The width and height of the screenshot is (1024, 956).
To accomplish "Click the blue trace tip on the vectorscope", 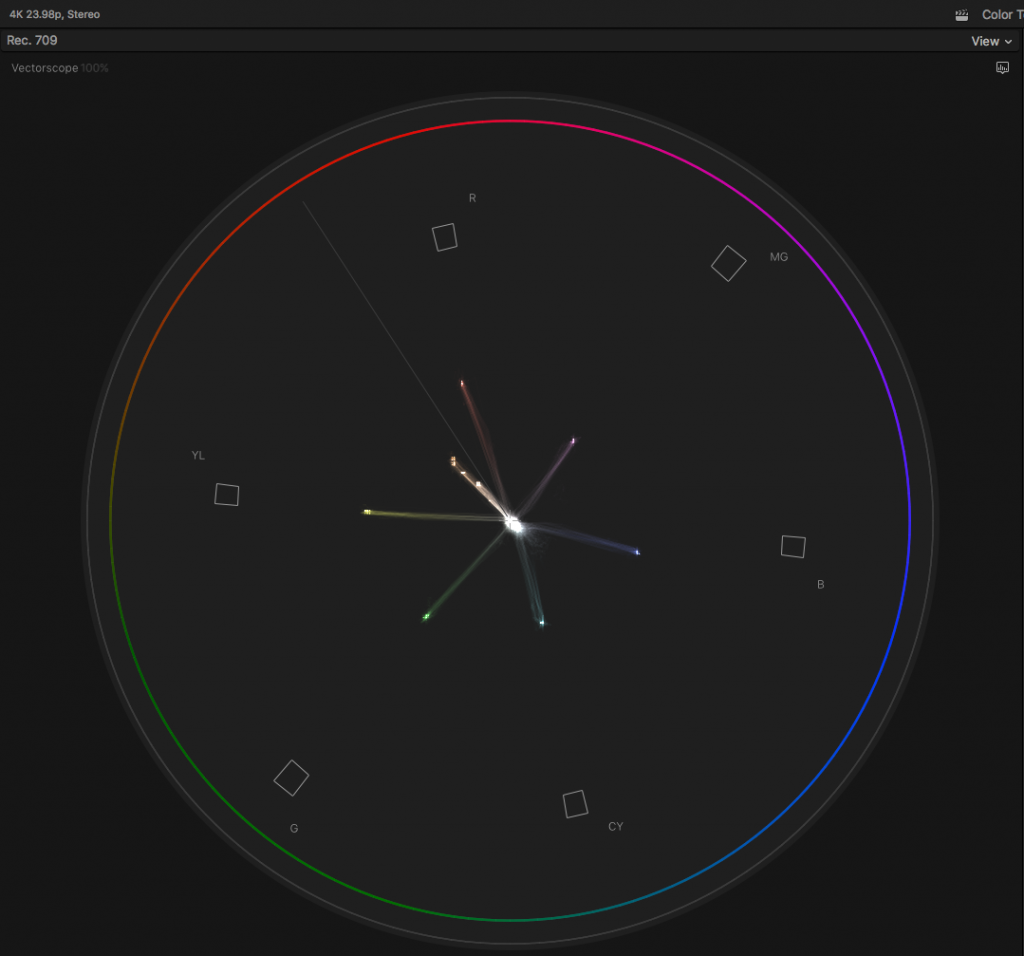I will (x=637, y=552).
